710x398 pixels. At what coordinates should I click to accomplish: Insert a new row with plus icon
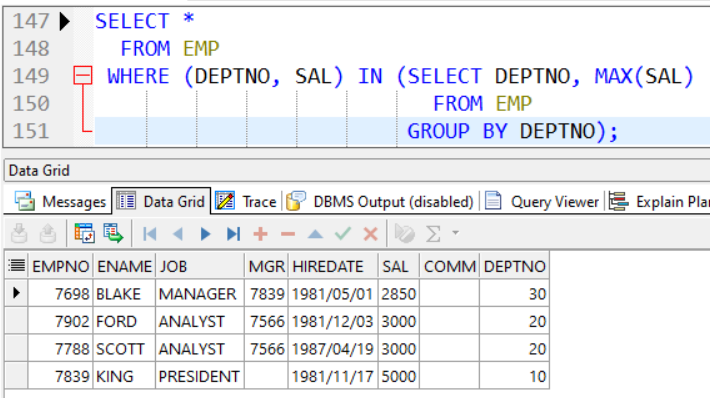[260, 234]
